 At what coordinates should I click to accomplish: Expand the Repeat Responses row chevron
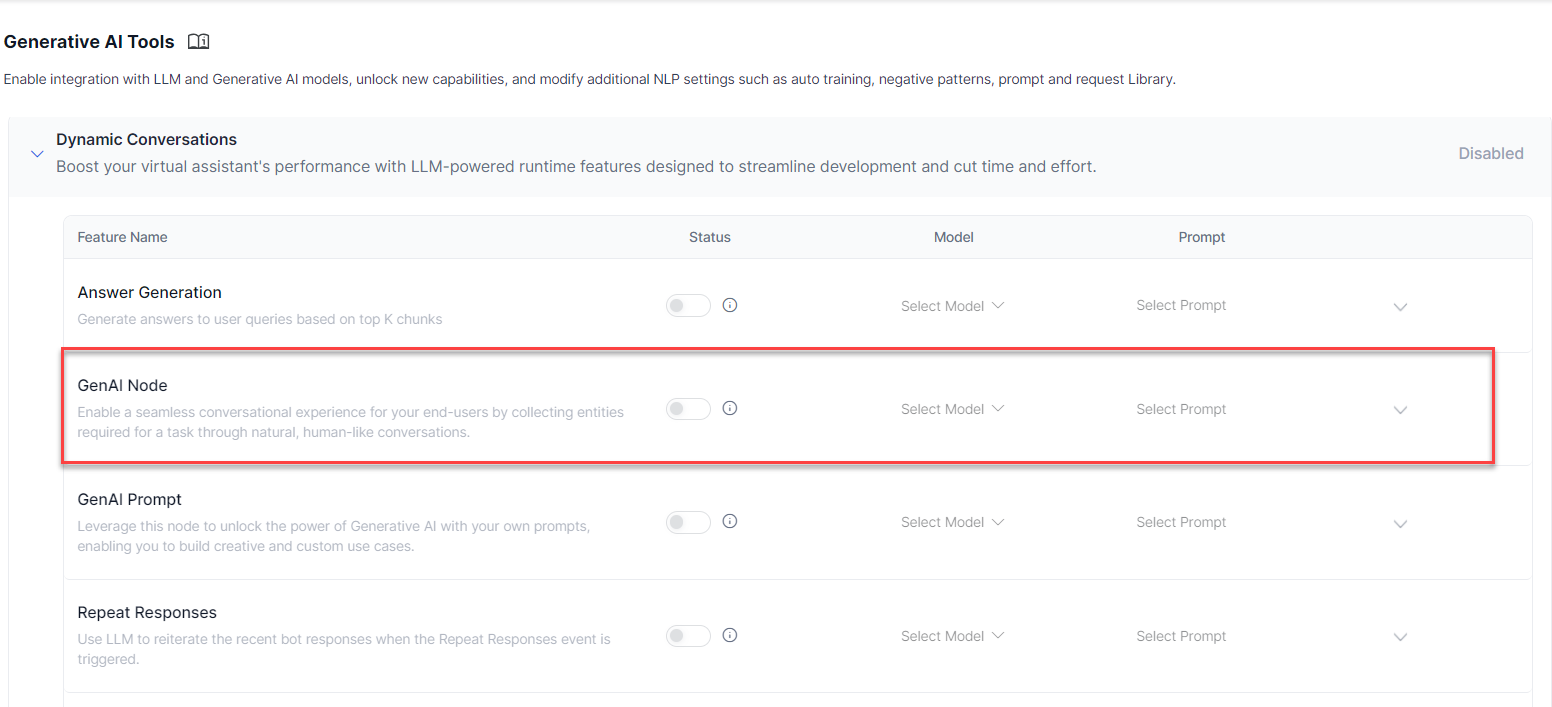[x=1400, y=637]
